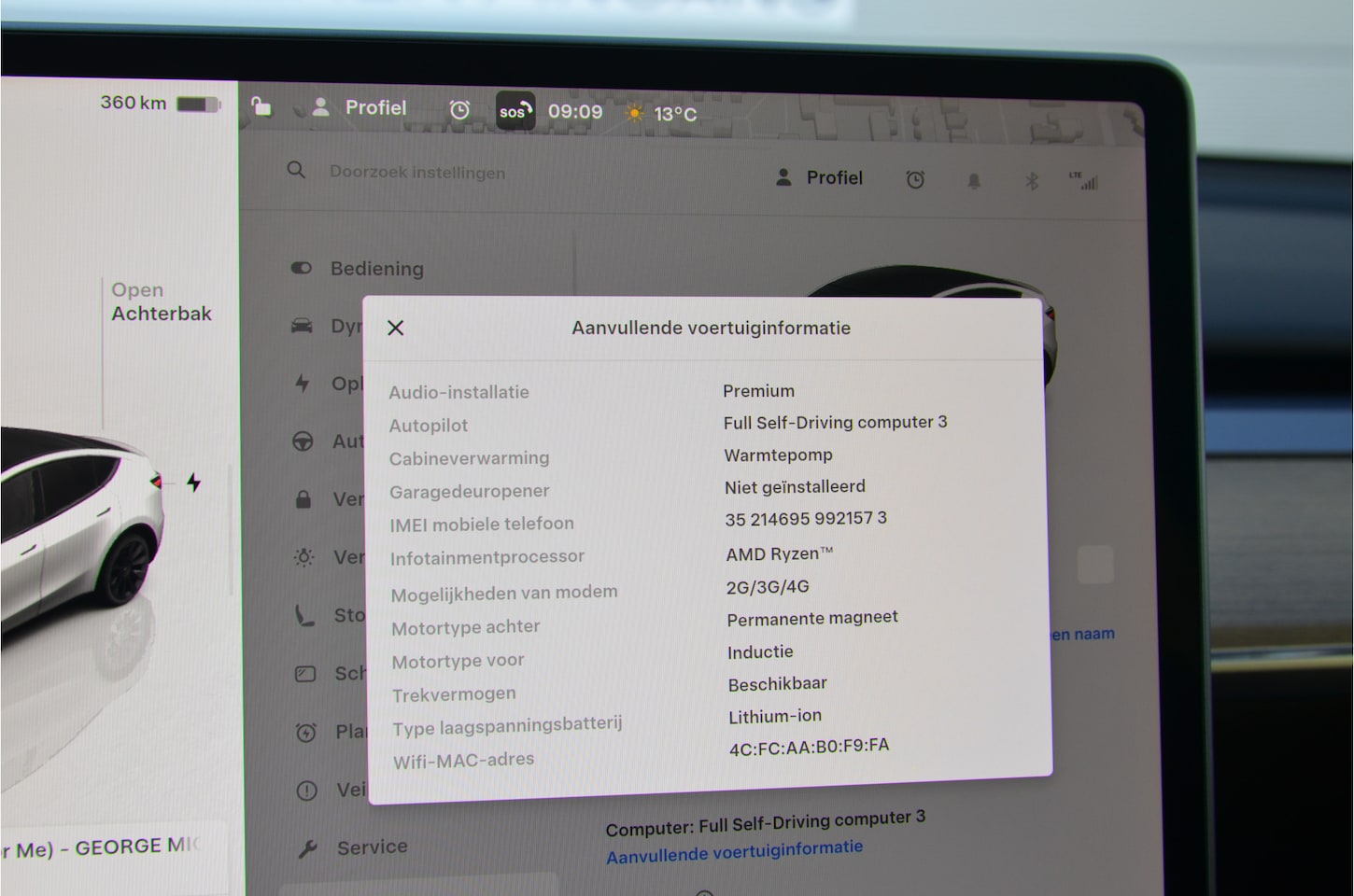
Task: Select Service in settings menu
Action: (x=372, y=847)
